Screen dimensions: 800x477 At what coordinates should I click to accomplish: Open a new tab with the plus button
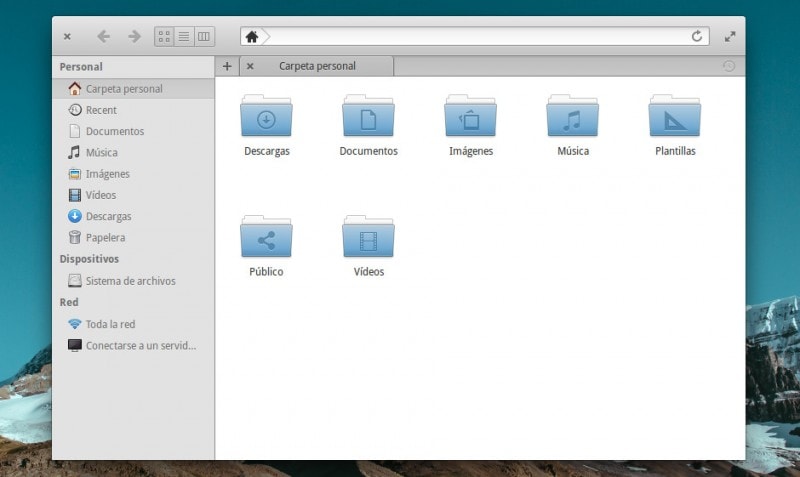point(227,66)
